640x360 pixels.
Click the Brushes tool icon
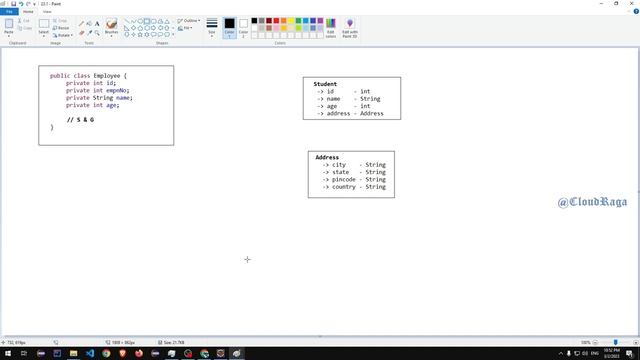pos(111,24)
